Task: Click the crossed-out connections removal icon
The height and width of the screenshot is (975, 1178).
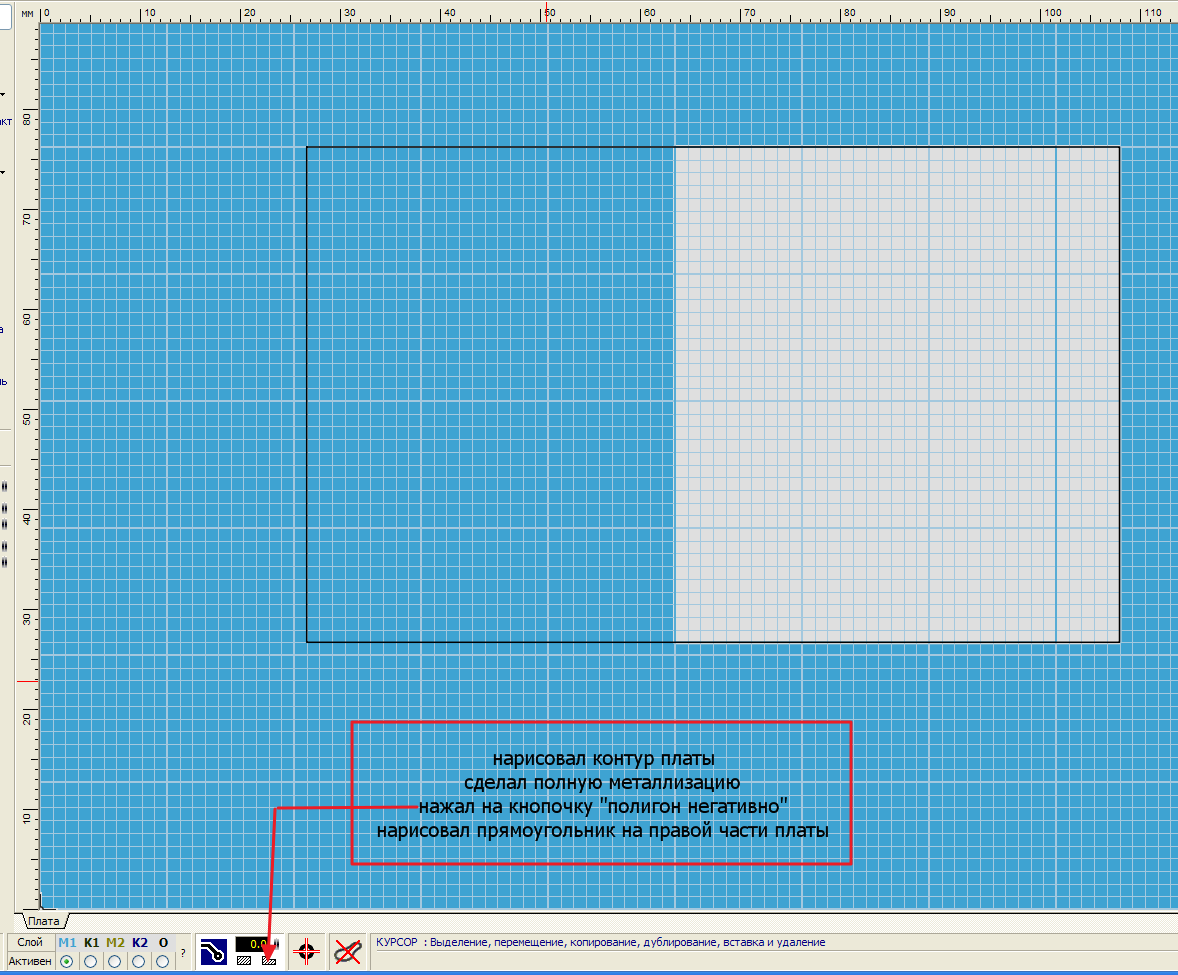Action: [347, 952]
